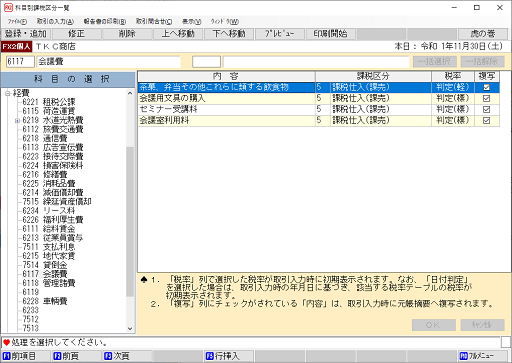Click the 次頁 function key button
Screen dimensions: 512x363
pyautogui.click(x=127, y=356)
